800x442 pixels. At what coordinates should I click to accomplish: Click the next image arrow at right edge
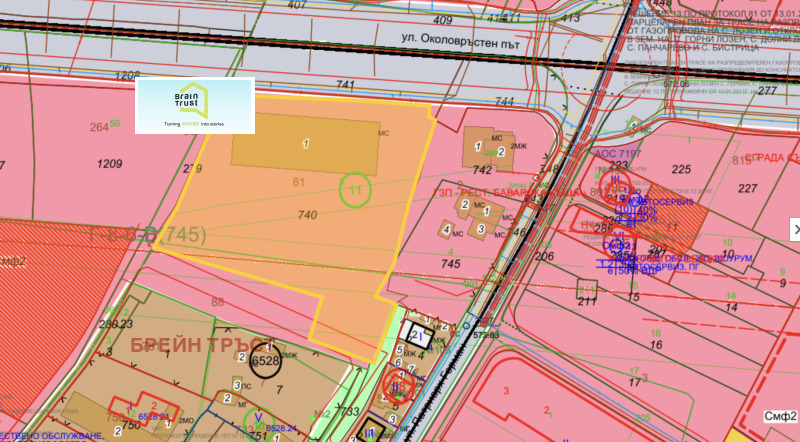795,229
